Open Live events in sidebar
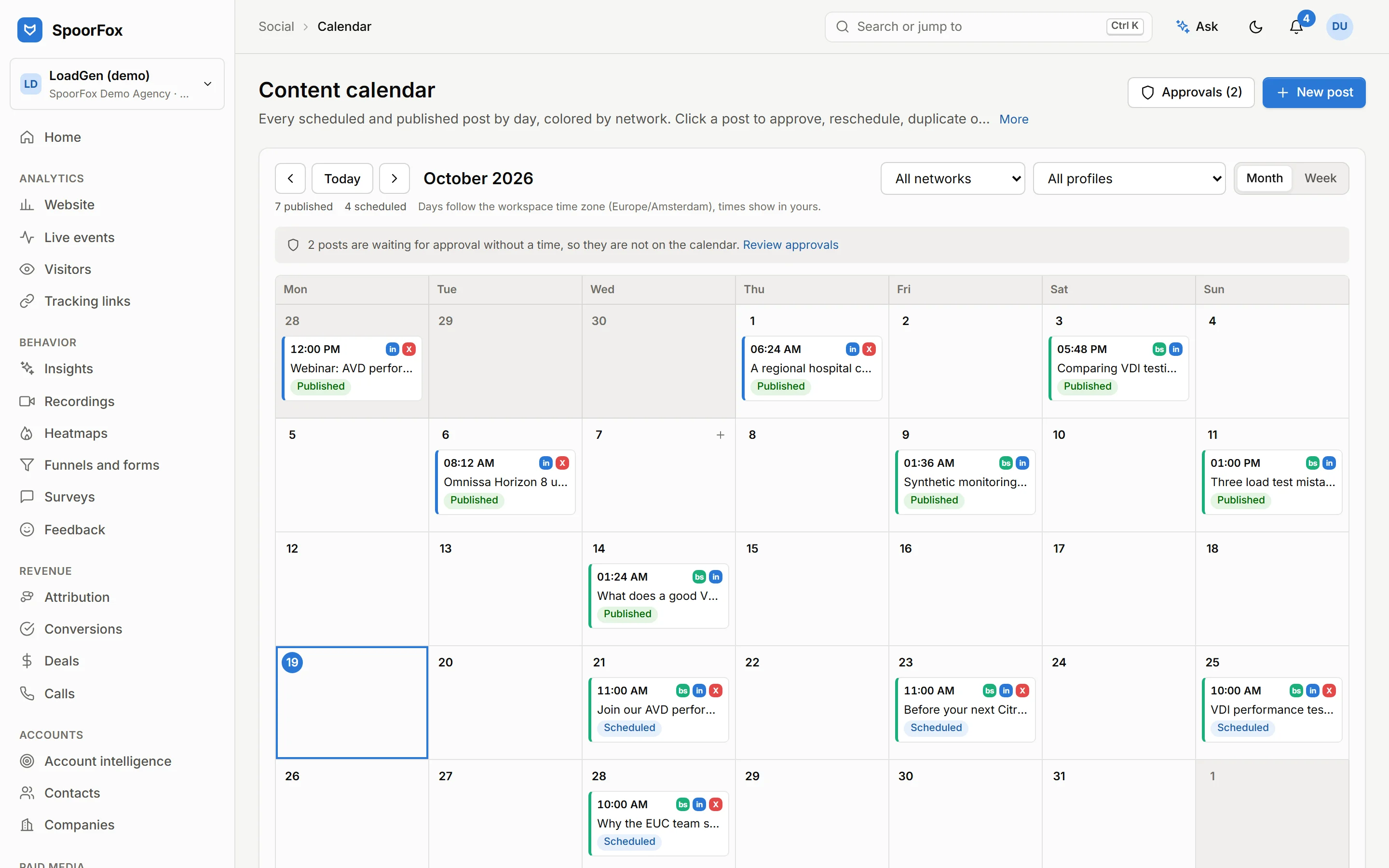Screen dimensions: 1389x868 [117, 238]
